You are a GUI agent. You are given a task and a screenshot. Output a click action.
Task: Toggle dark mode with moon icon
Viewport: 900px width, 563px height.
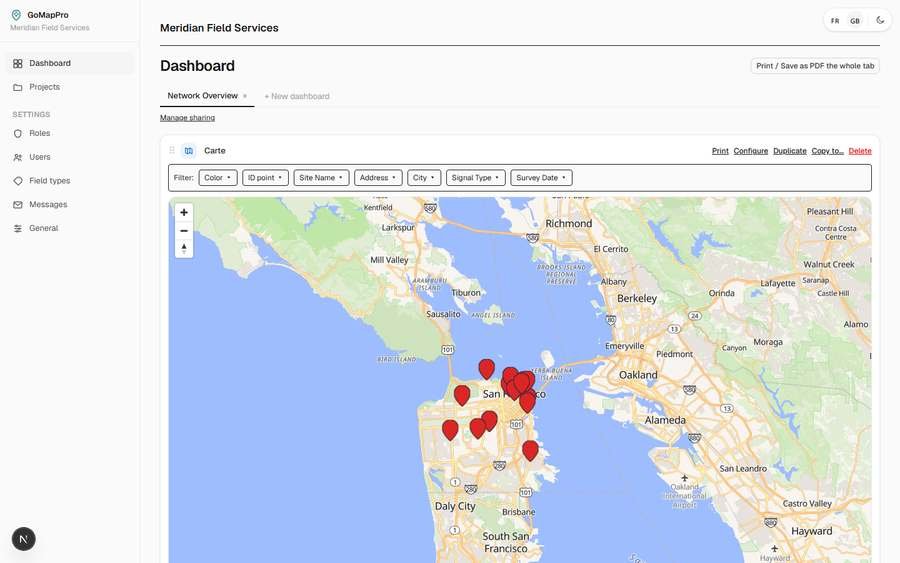point(880,20)
